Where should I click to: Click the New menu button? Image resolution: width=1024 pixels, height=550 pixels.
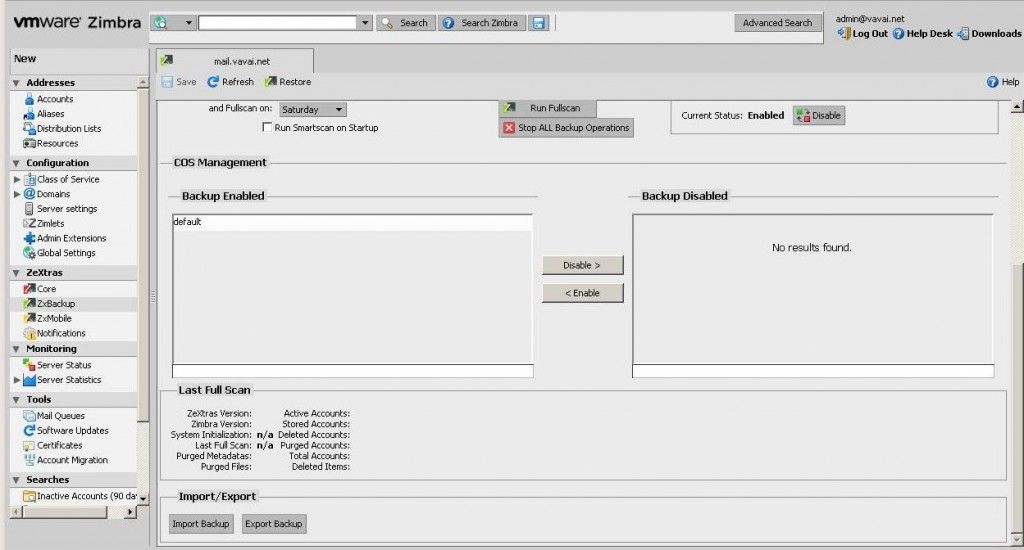pos(25,59)
